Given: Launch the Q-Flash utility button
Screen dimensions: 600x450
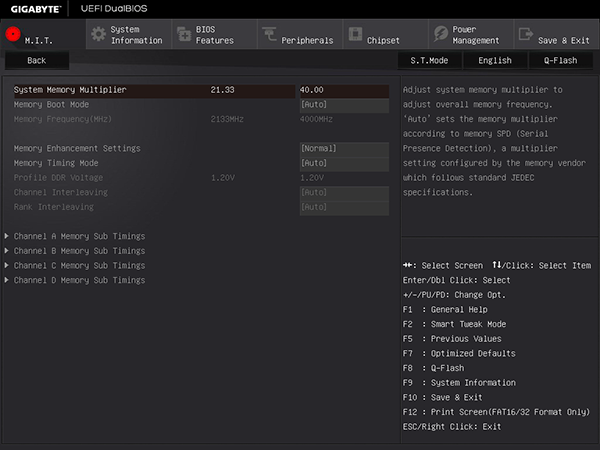Looking at the screenshot, I should (561, 60).
